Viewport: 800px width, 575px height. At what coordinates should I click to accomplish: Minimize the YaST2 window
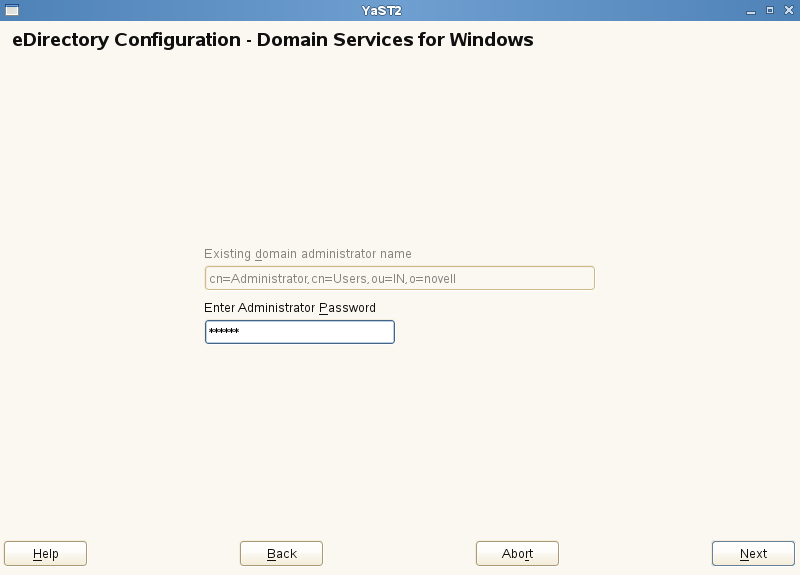pos(751,9)
